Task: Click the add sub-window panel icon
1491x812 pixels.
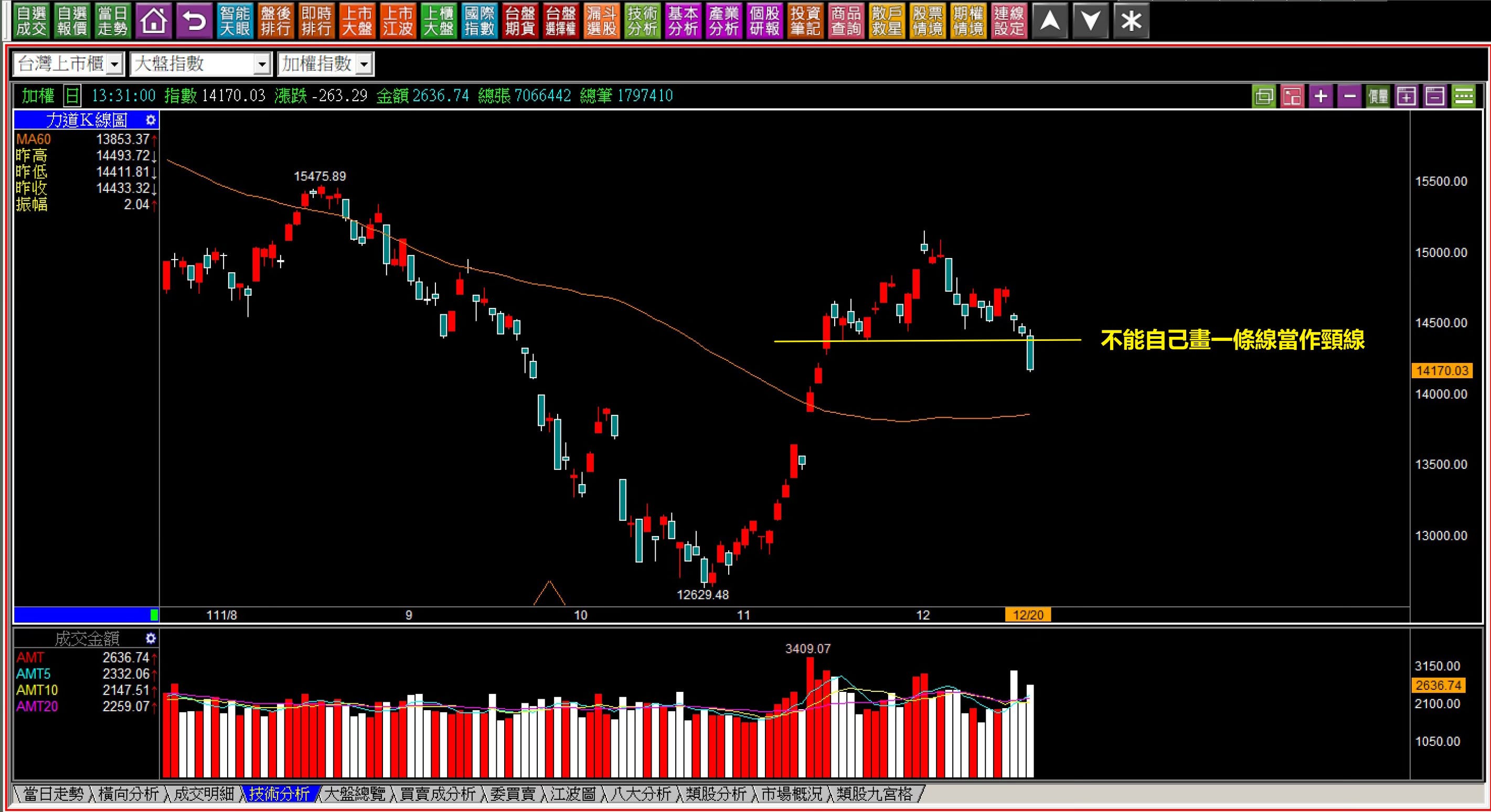Action: [1407, 96]
